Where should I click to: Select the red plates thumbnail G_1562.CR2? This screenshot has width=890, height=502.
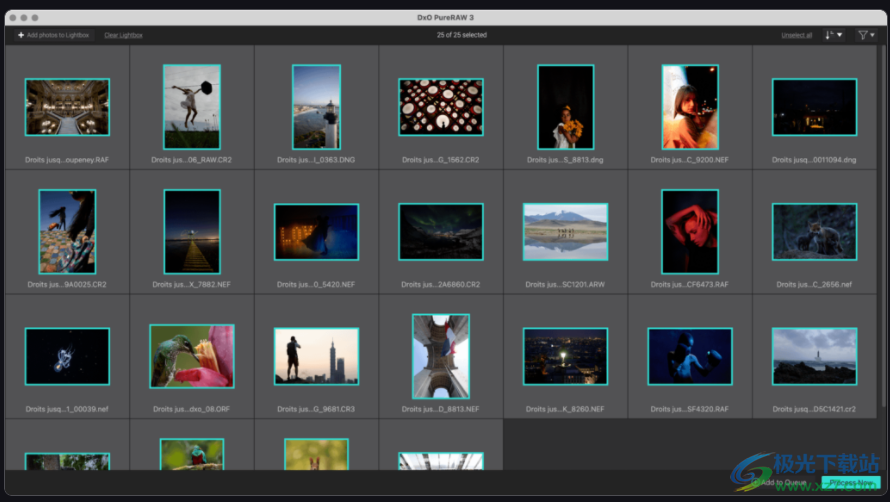click(441, 107)
